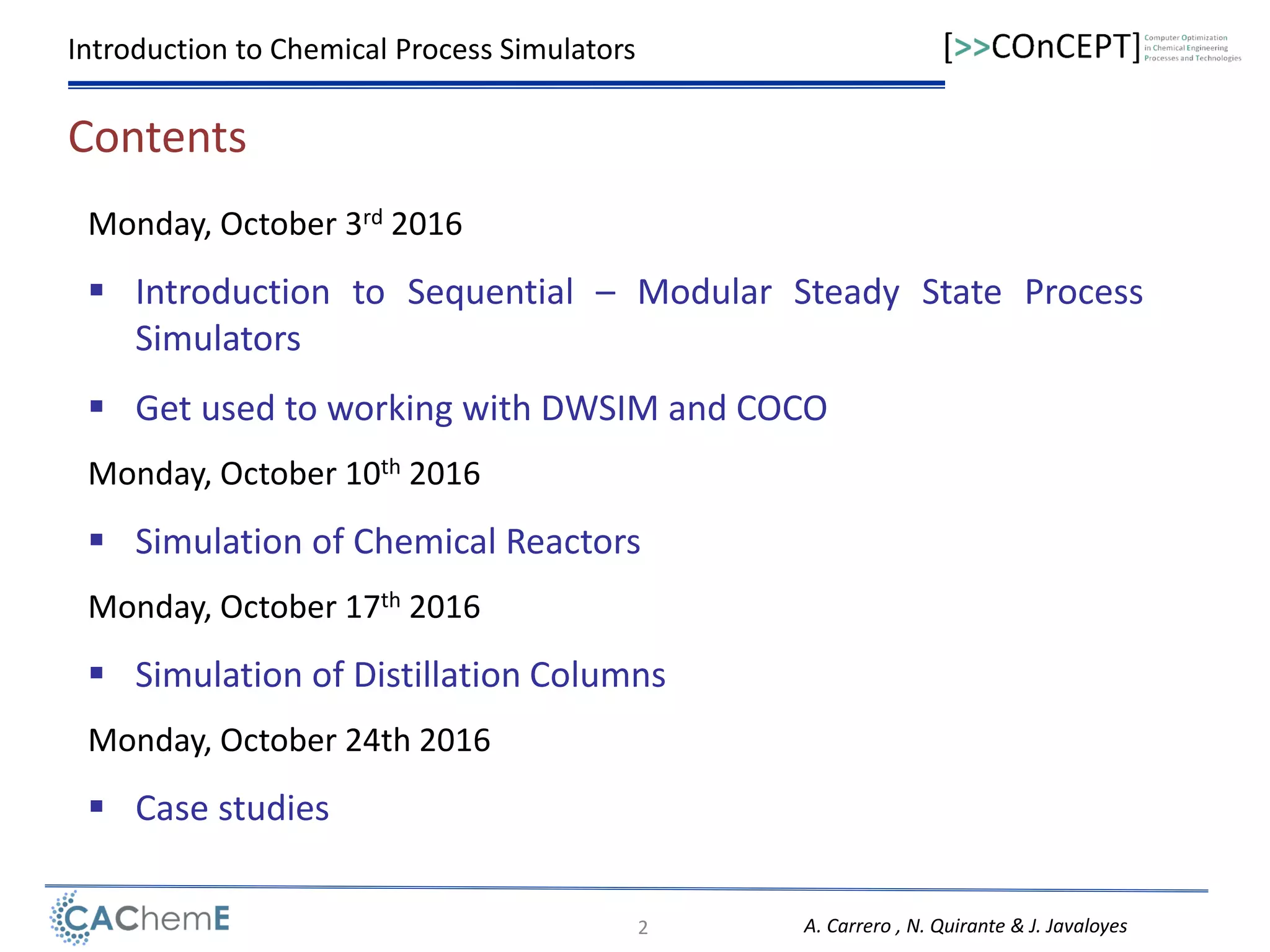
Task: Click the CAChemE logo in footer
Action: point(141,918)
